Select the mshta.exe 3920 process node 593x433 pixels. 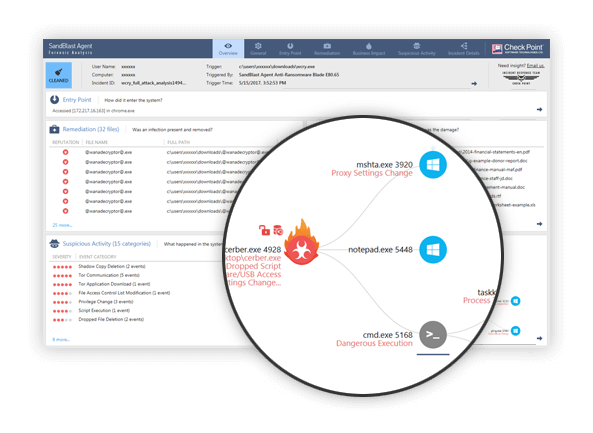coord(433,165)
